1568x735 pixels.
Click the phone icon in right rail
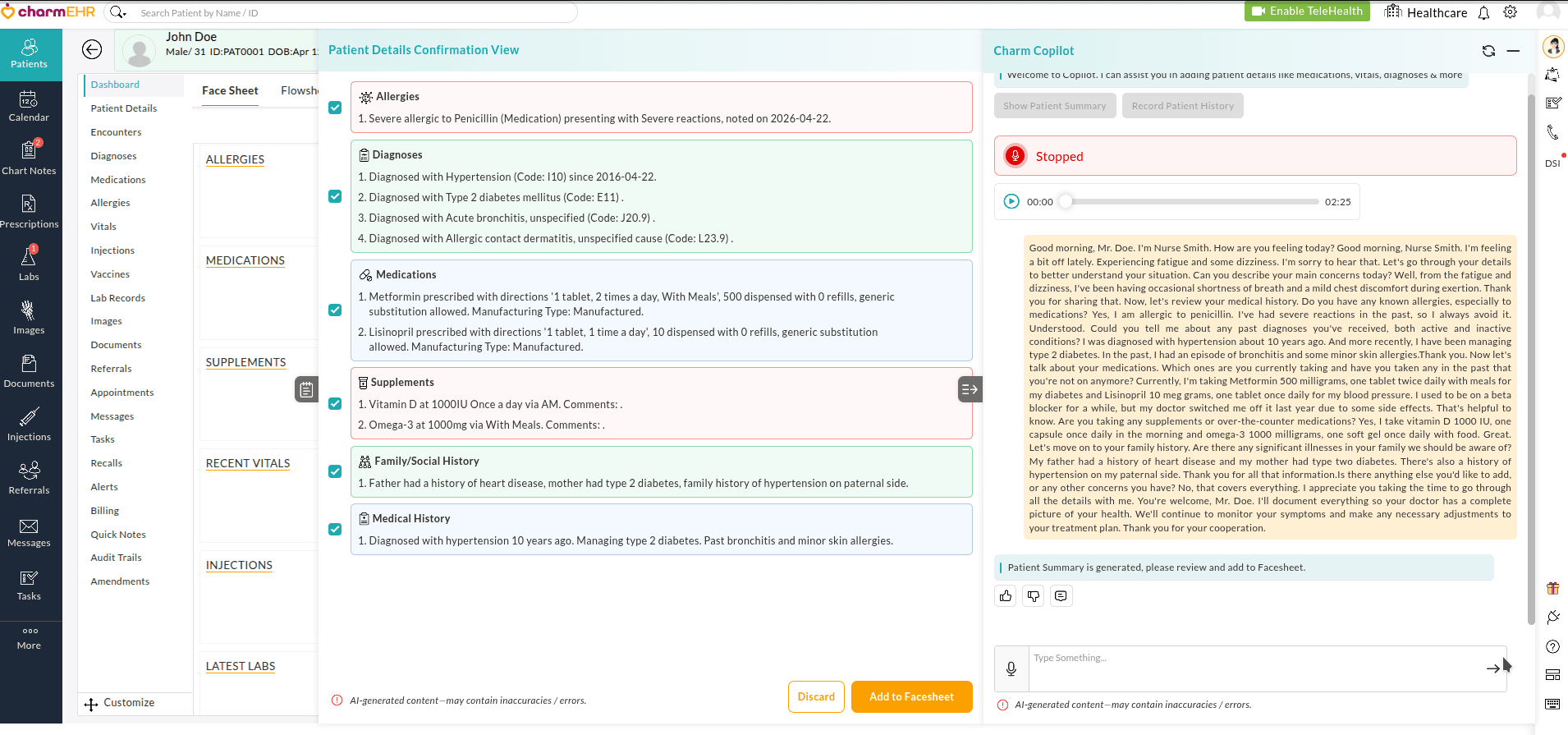[x=1552, y=131]
